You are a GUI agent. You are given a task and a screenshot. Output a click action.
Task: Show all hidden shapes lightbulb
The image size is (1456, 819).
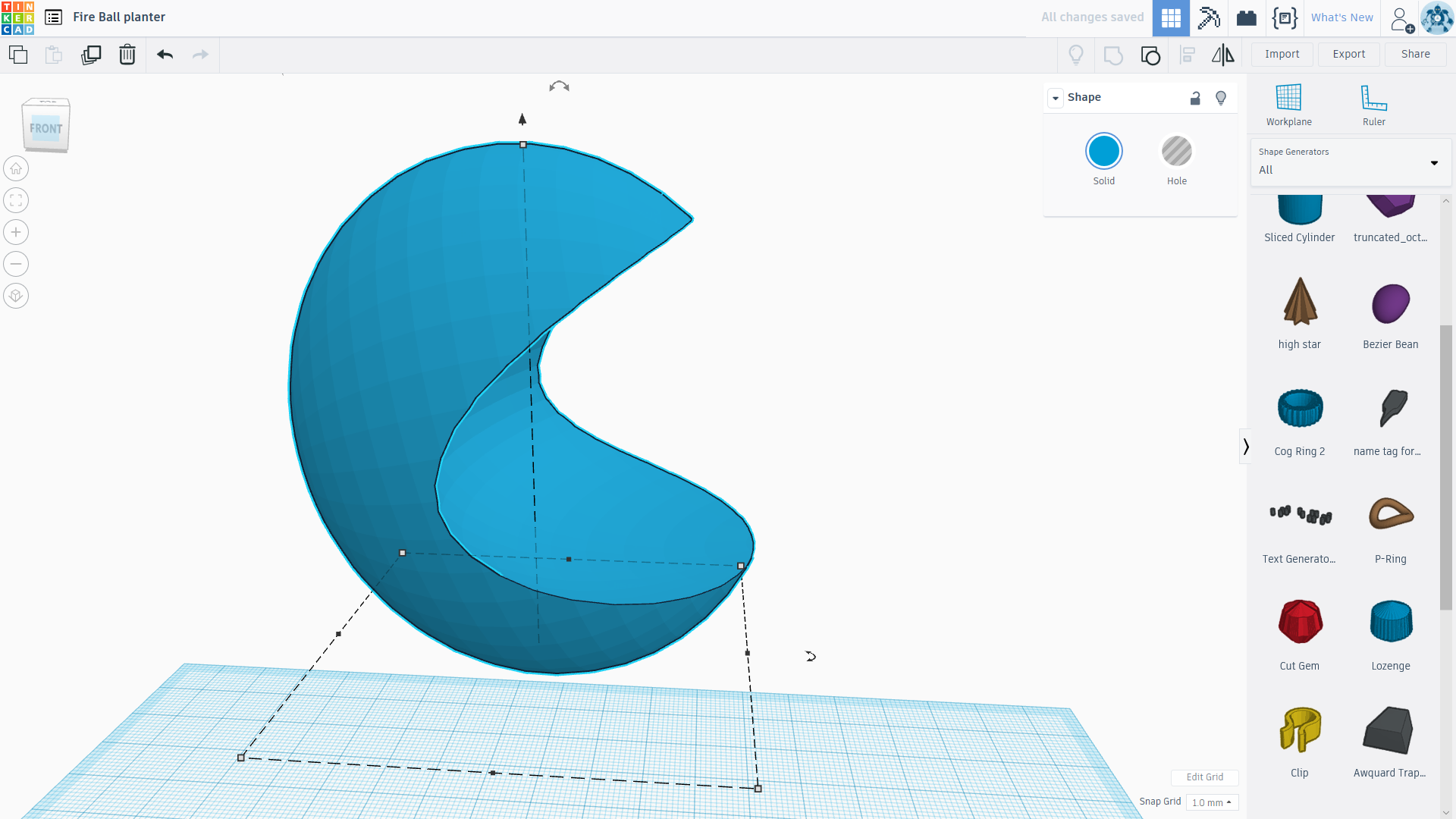pyautogui.click(x=1076, y=55)
